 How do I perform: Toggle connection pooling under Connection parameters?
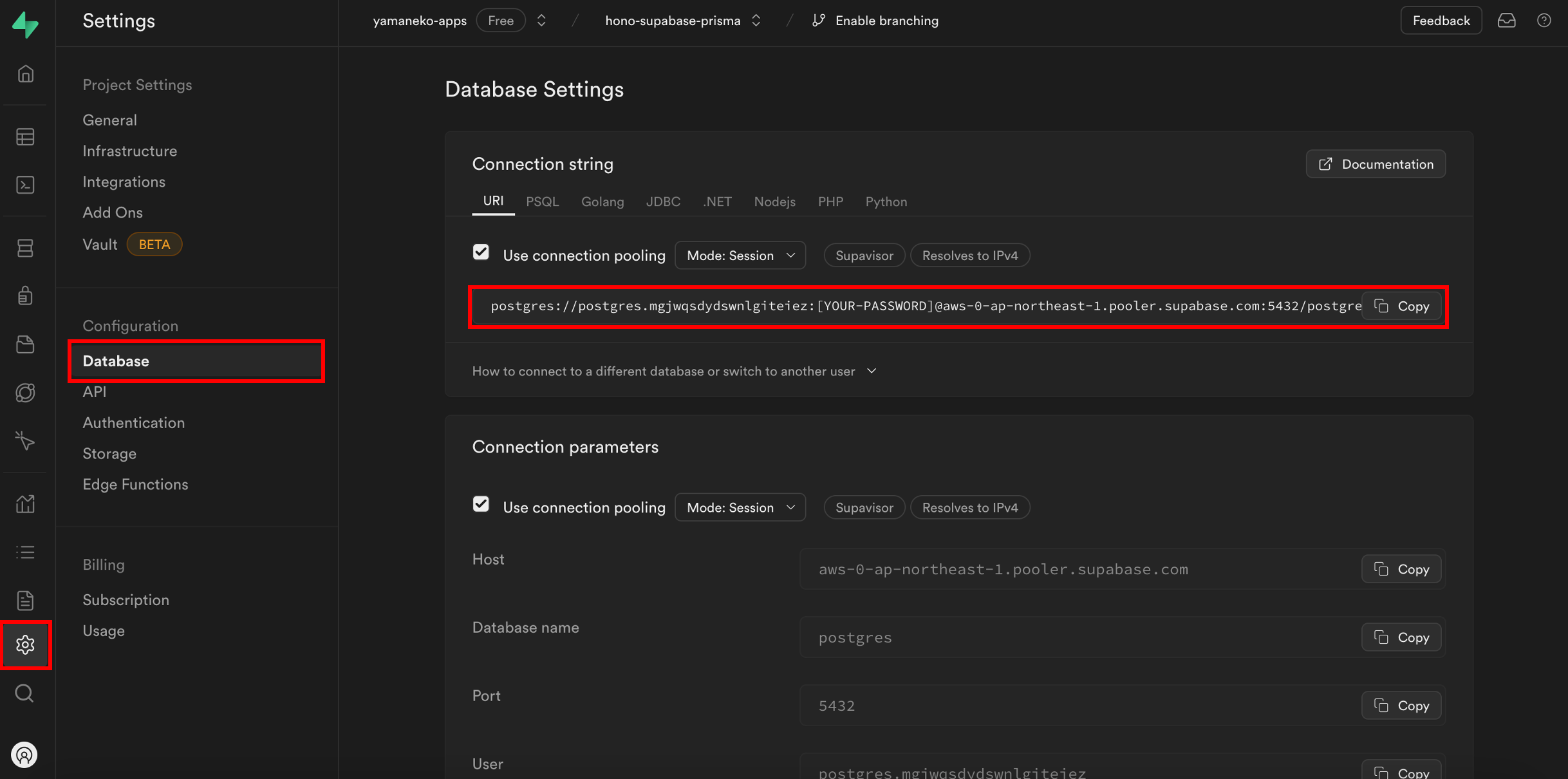pyautogui.click(x=481, y=504)
